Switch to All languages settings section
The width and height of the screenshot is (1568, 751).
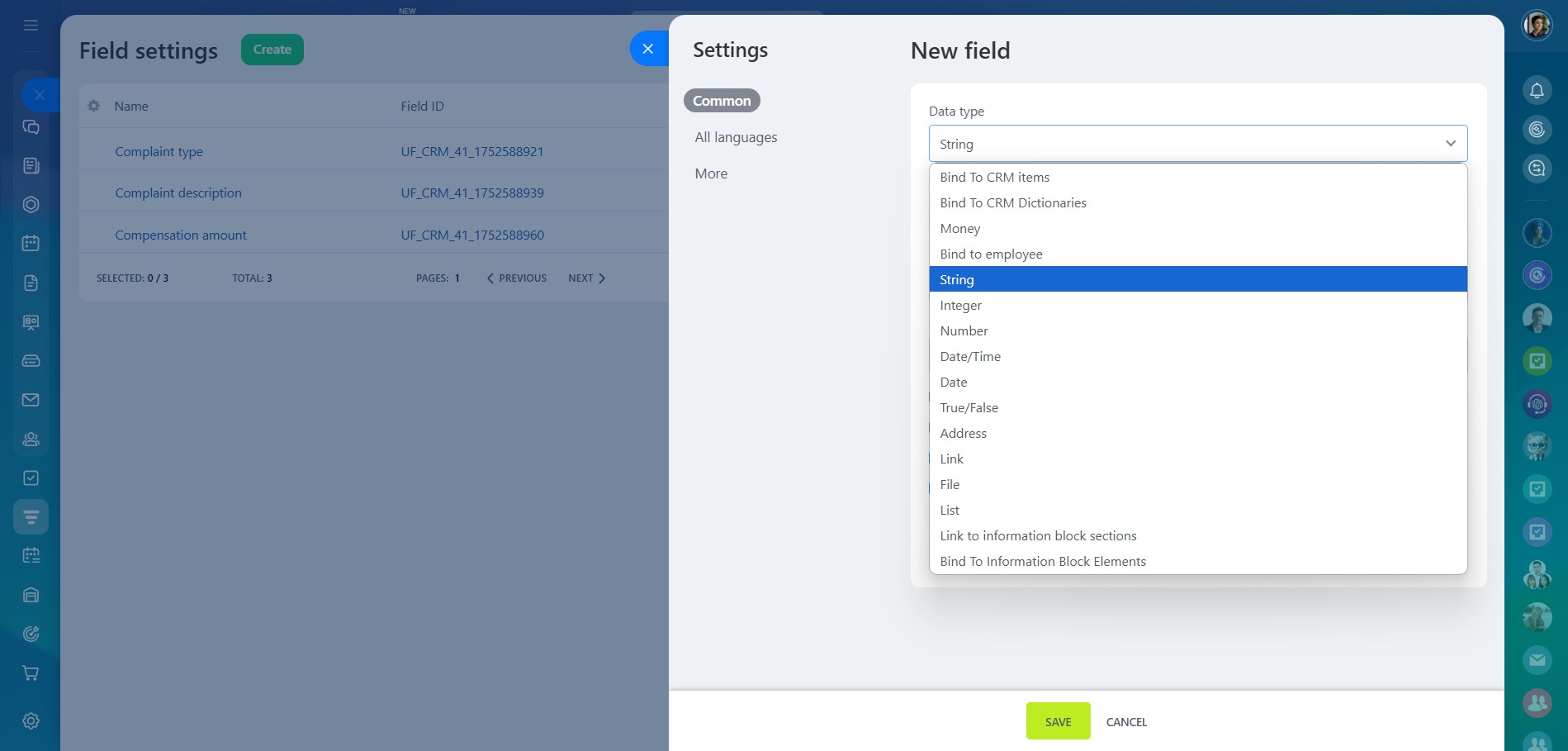coord(736,137)
